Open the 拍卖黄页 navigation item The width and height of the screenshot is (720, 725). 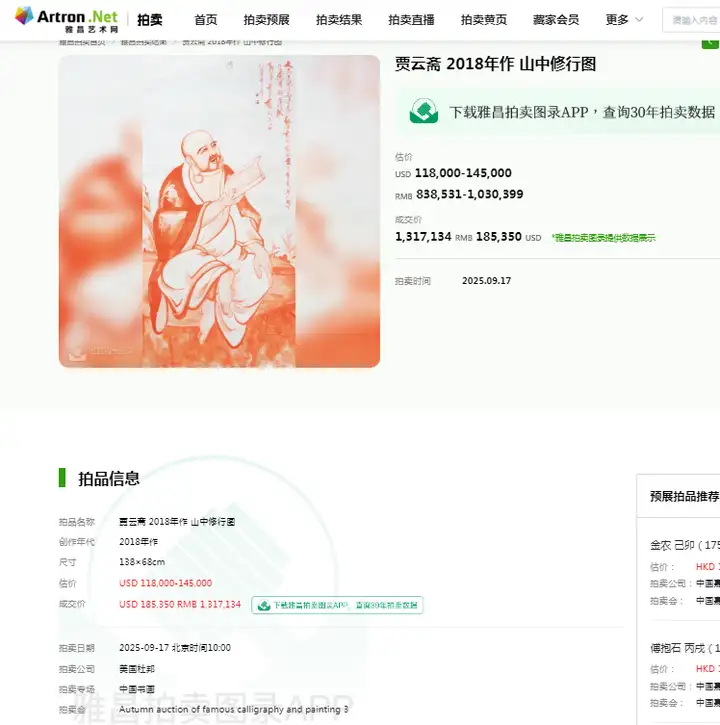pyautogui.click(x=484, y=20)
